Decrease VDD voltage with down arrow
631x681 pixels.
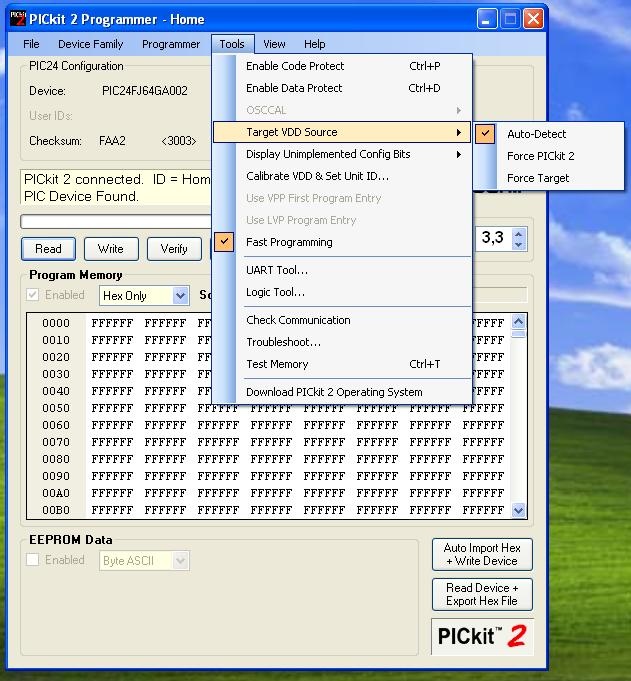point(518,245)
